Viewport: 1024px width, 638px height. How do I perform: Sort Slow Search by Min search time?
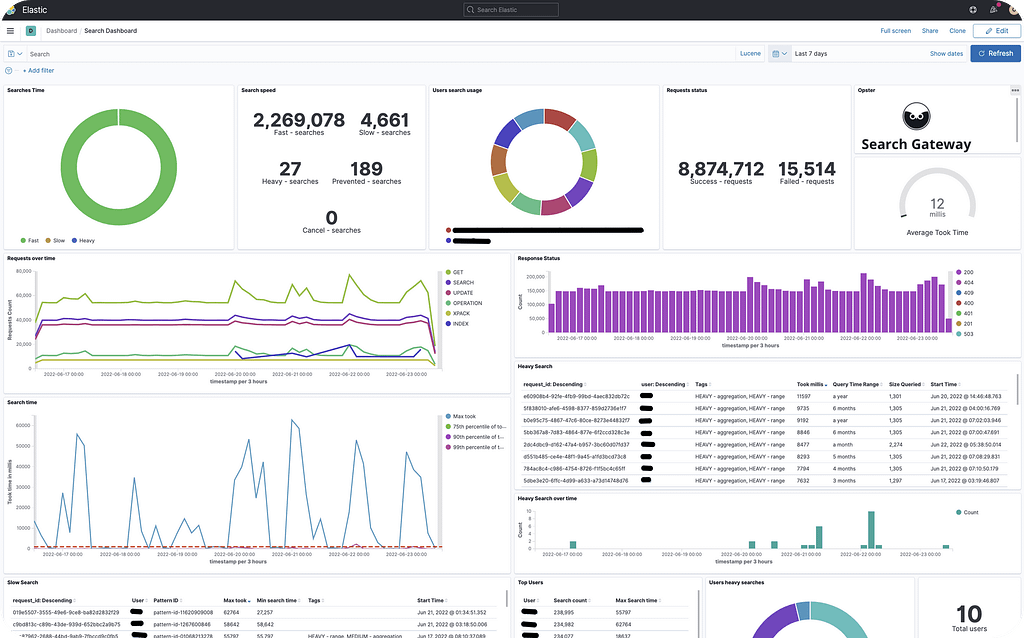coord(278,600)
